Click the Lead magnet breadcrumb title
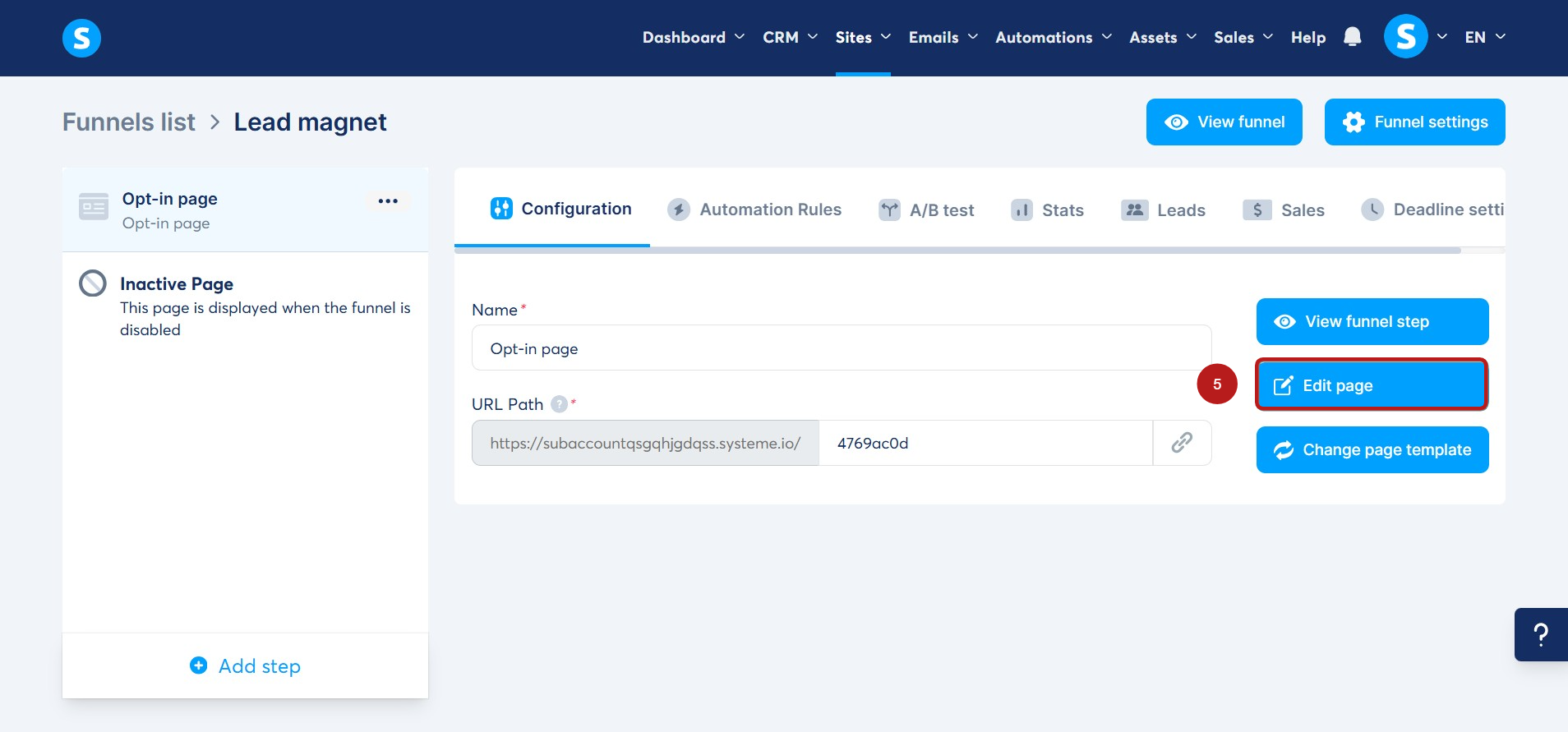Screen dimensions: 1568x732 click(310, 122)
